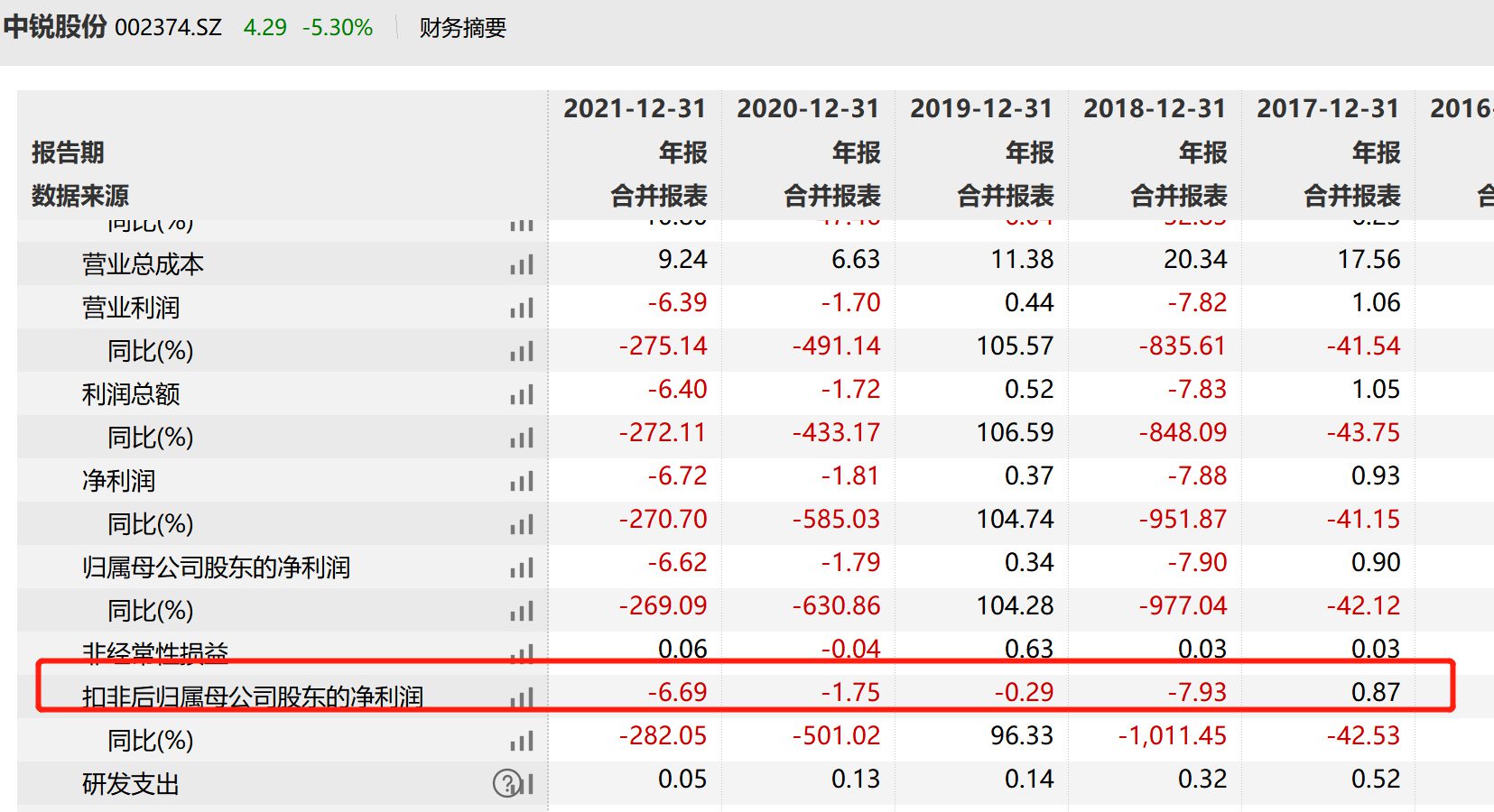Click the -6.39 value in 营业利润 row

click(677, 303)
